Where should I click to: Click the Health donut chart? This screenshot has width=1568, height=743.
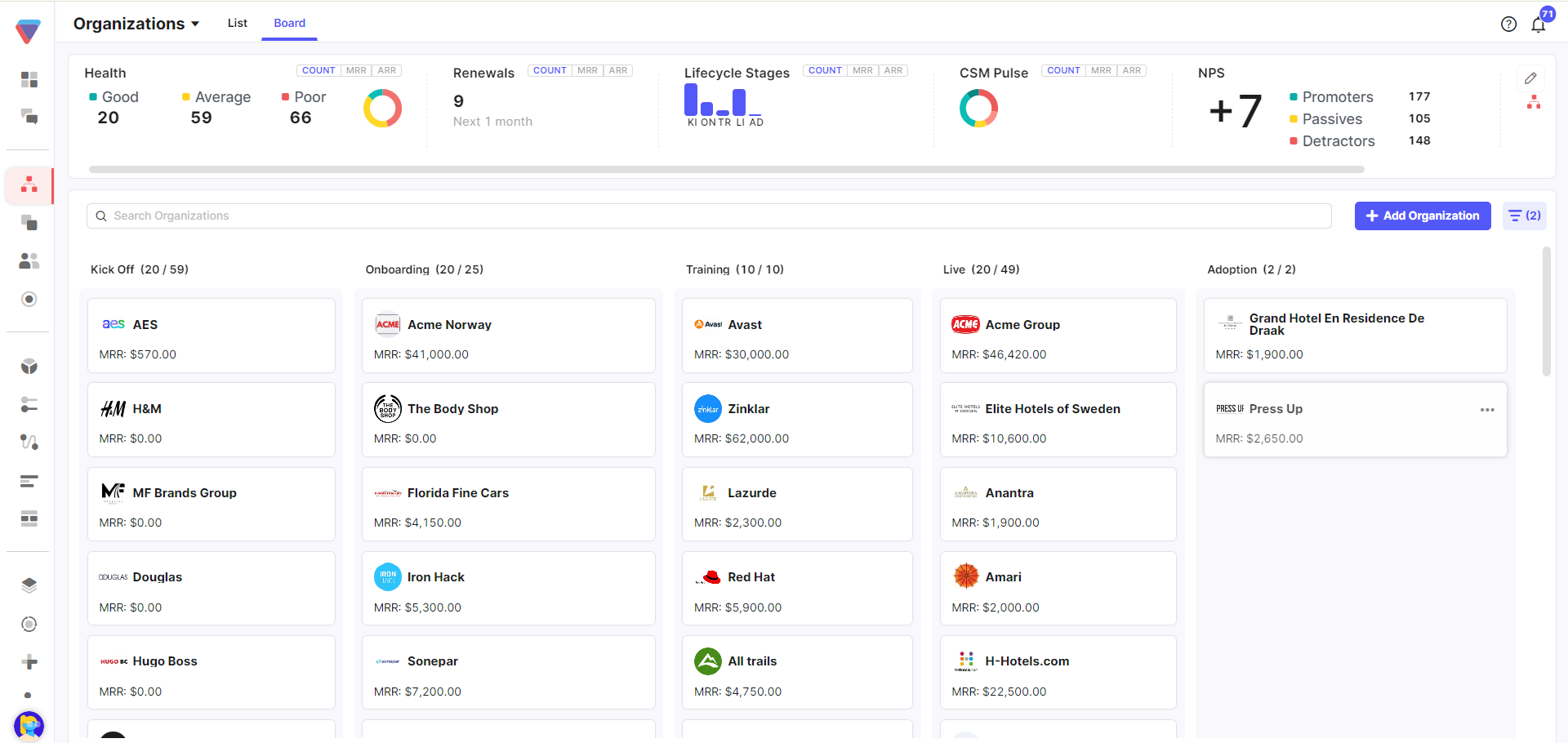click(382, 109)
